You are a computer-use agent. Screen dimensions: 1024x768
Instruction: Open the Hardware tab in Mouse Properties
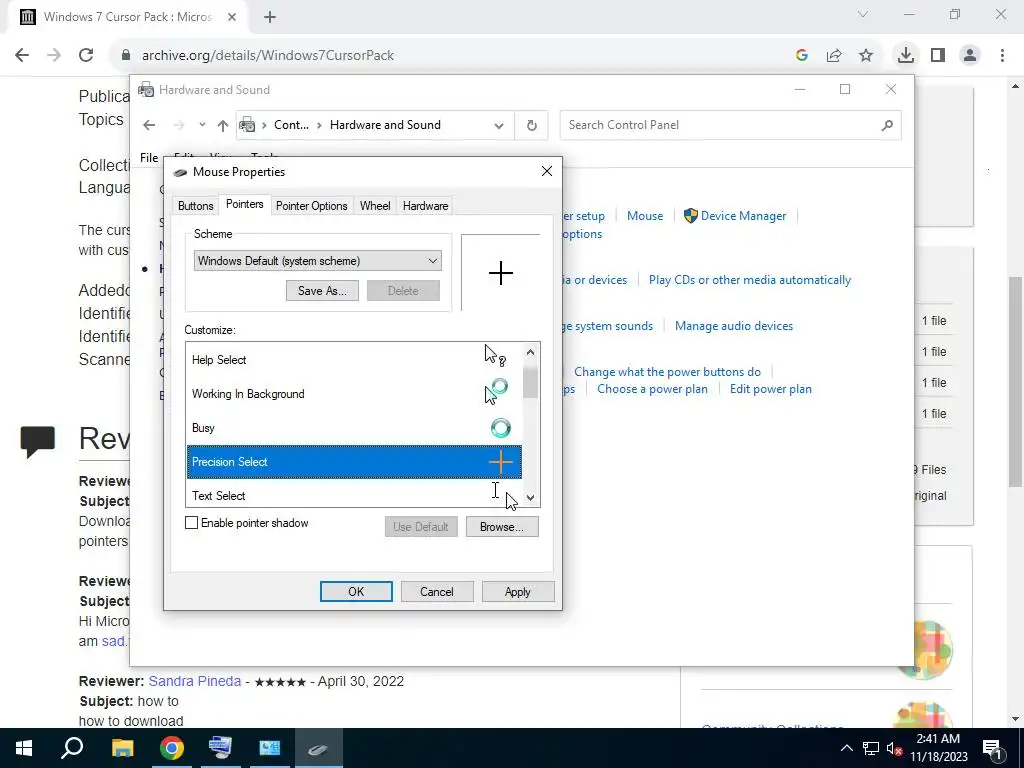point(425,206)
